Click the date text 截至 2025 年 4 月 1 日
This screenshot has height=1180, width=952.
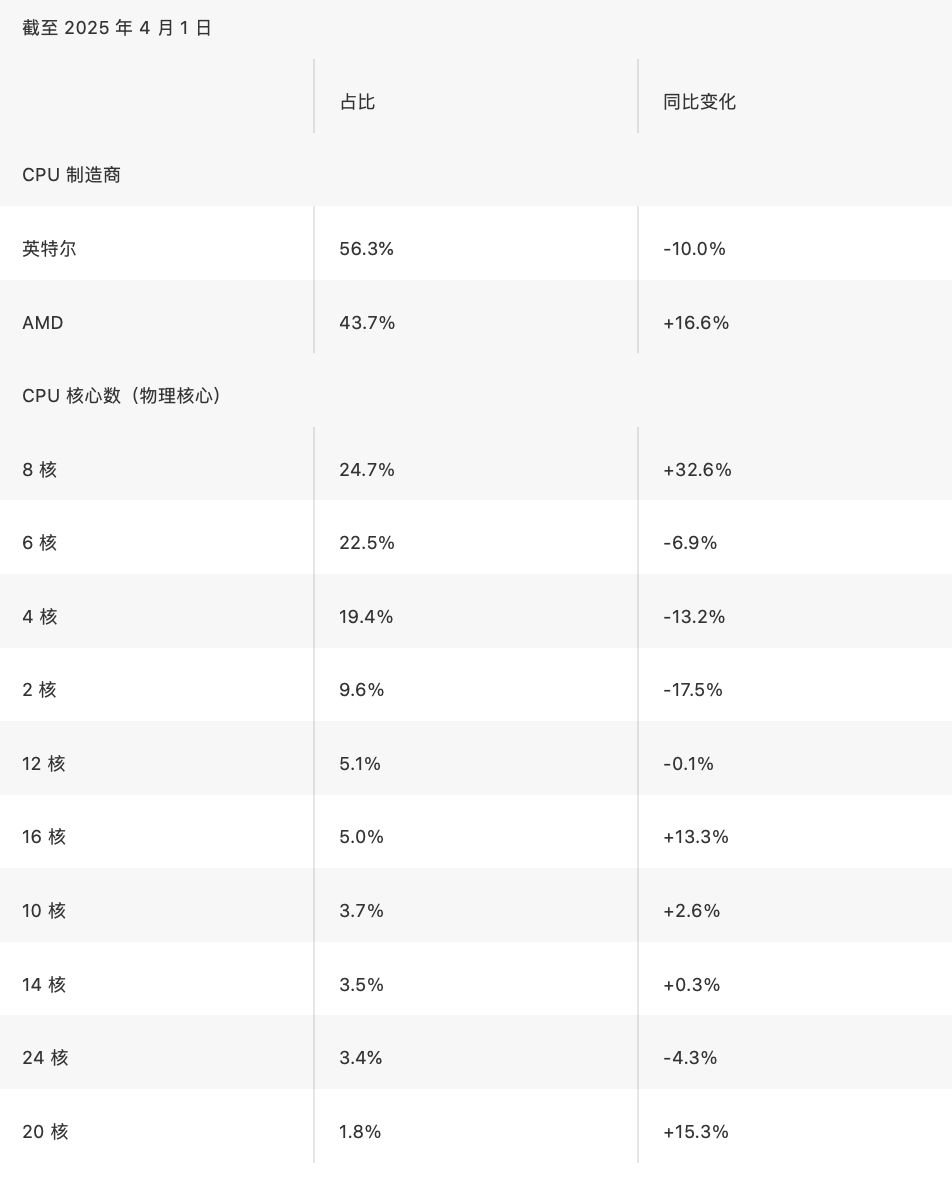coord(117,28)
